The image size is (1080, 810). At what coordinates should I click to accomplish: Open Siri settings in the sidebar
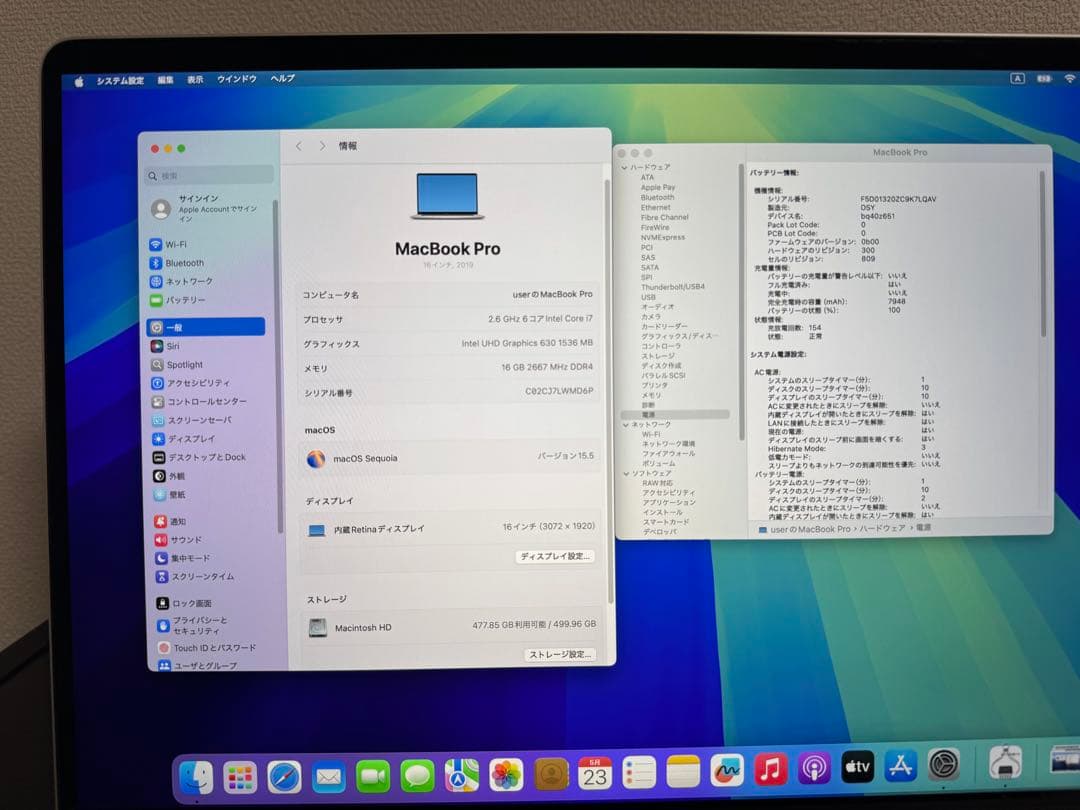point(165,346)
